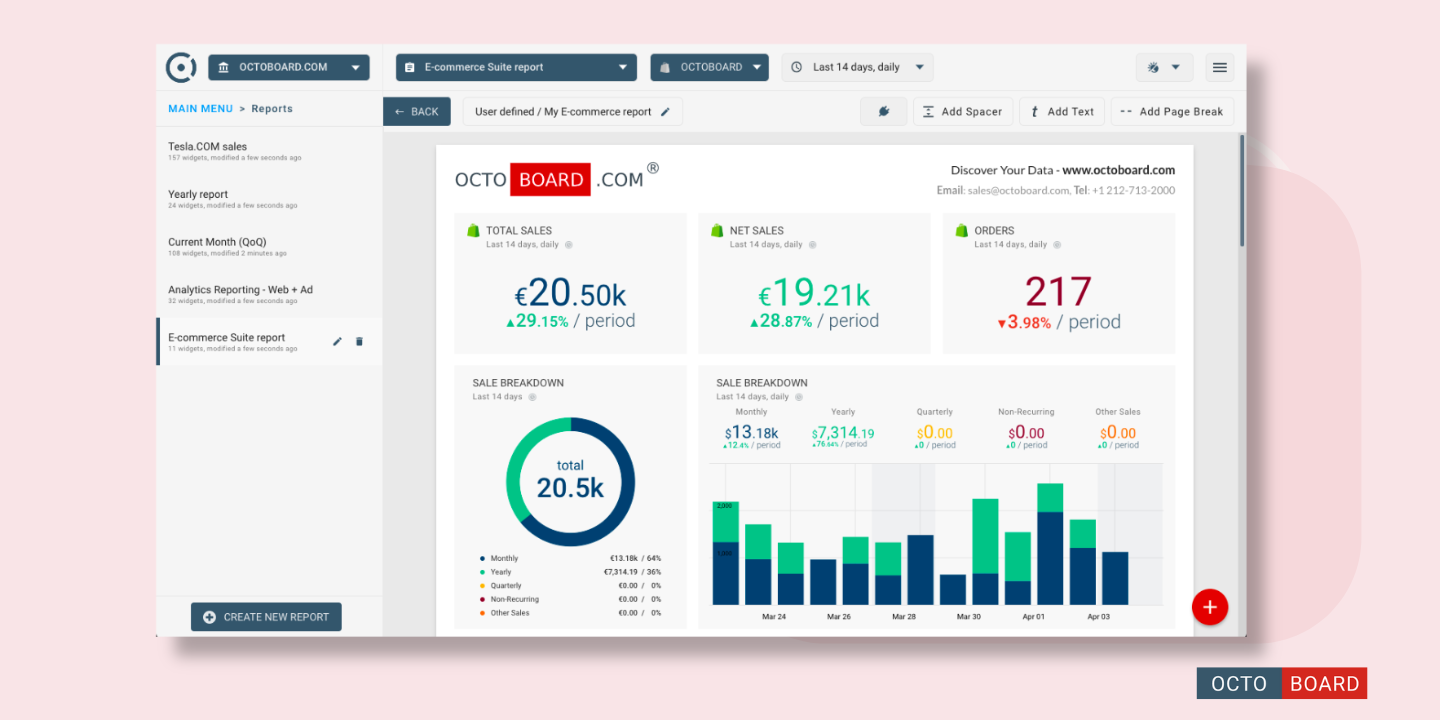Click the BACK button
This screenshot has height=720, width=1440.
point(417,112)
